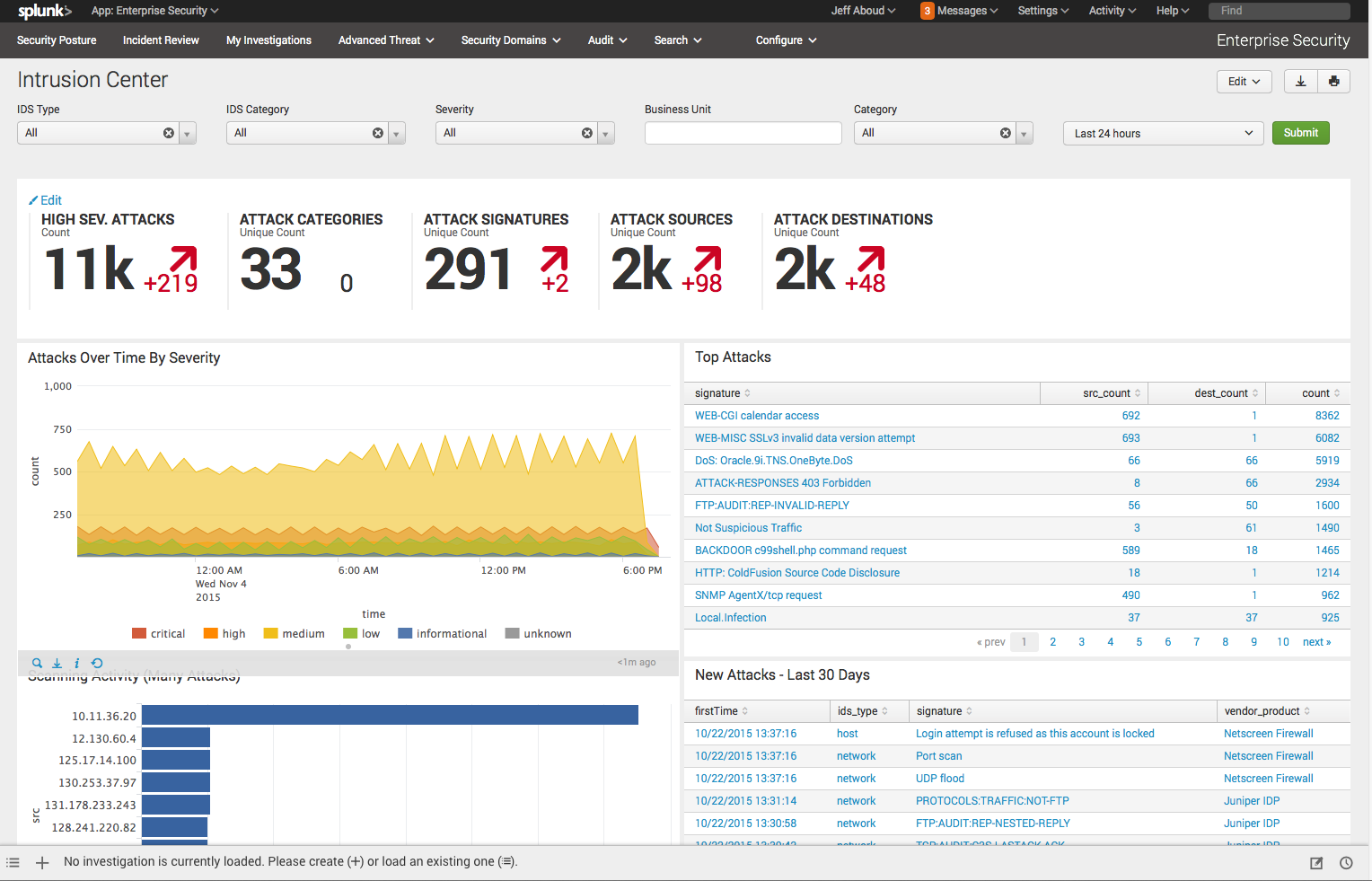Open WEB-CGI calendar access signature link

coord(757,416)
